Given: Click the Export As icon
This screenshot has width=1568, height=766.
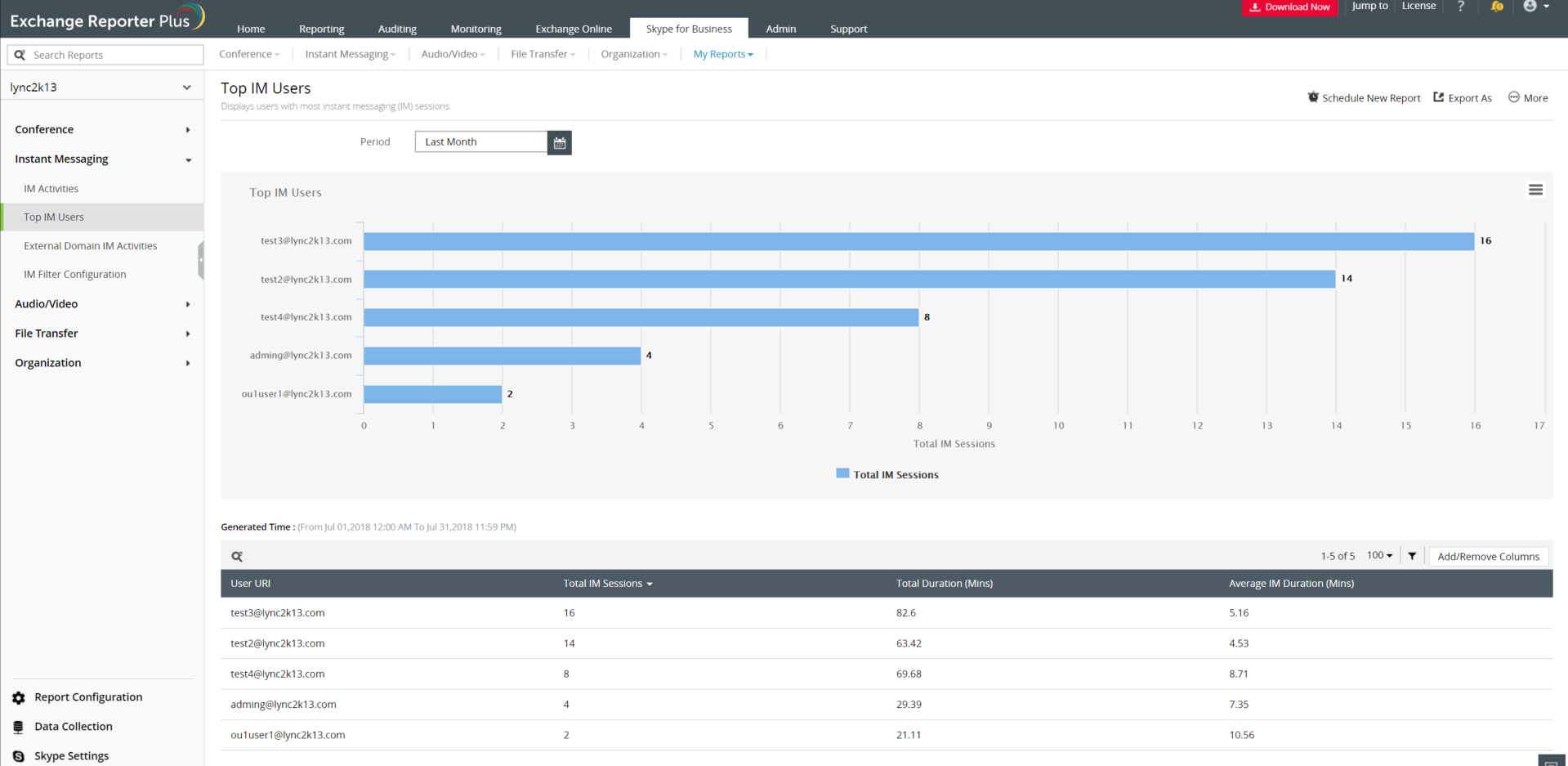Looking at the screenshot, I should point(1439,97).
